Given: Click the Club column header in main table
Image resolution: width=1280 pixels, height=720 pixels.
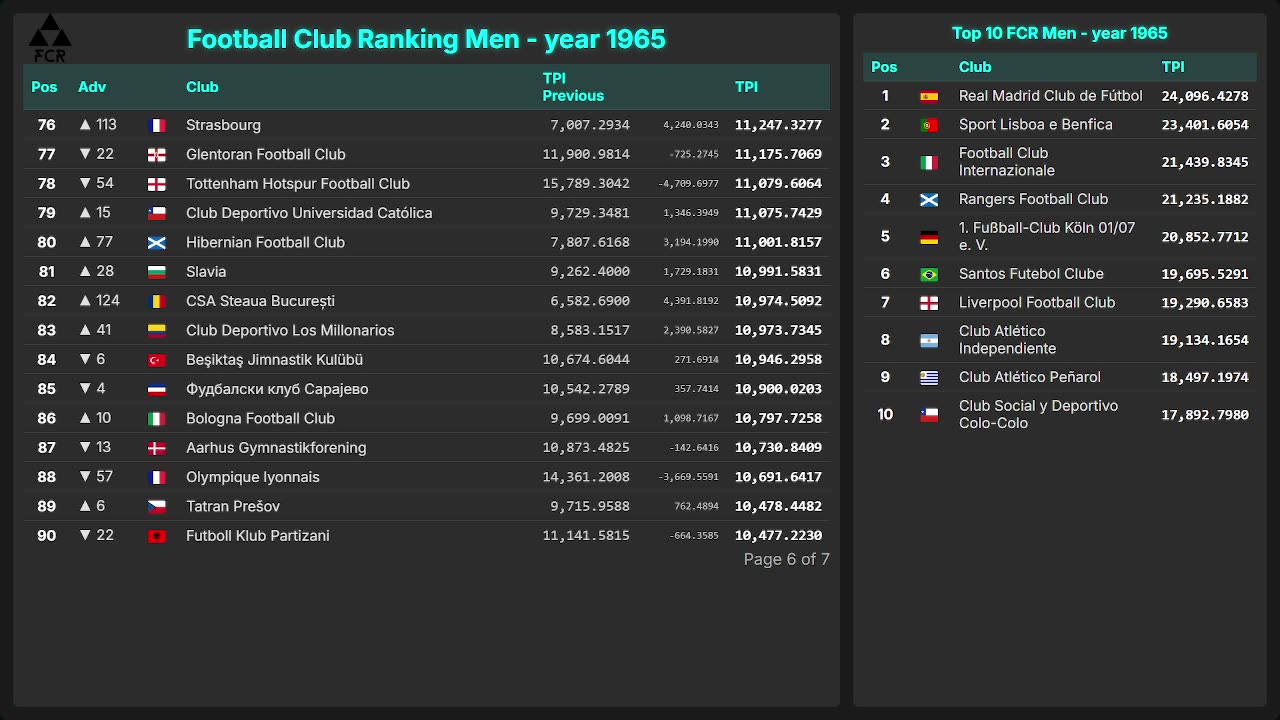Looking at the screenshot, I should click(202, 87).
